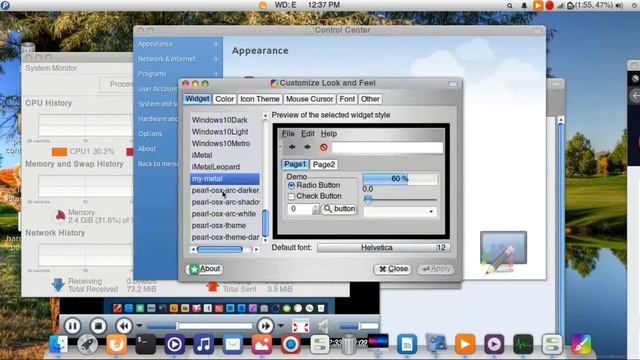
Task: Open the screen recorder dock icon
Action: (x=291, y=345)
